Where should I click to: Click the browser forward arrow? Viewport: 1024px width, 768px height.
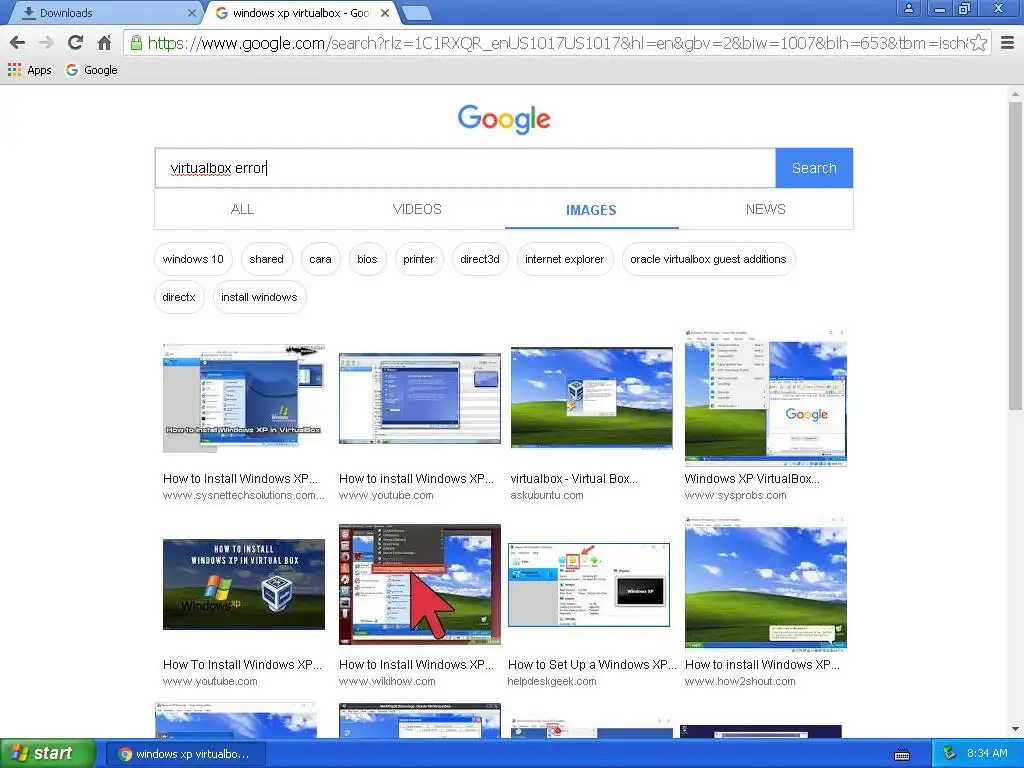(x=46, y=43)
